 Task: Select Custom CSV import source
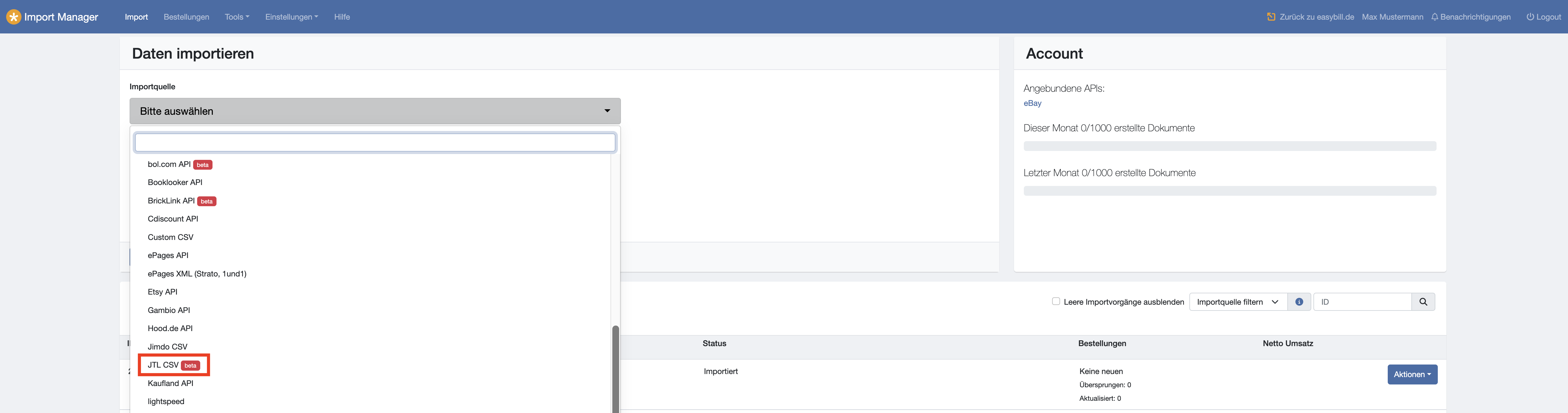(370, 237)
